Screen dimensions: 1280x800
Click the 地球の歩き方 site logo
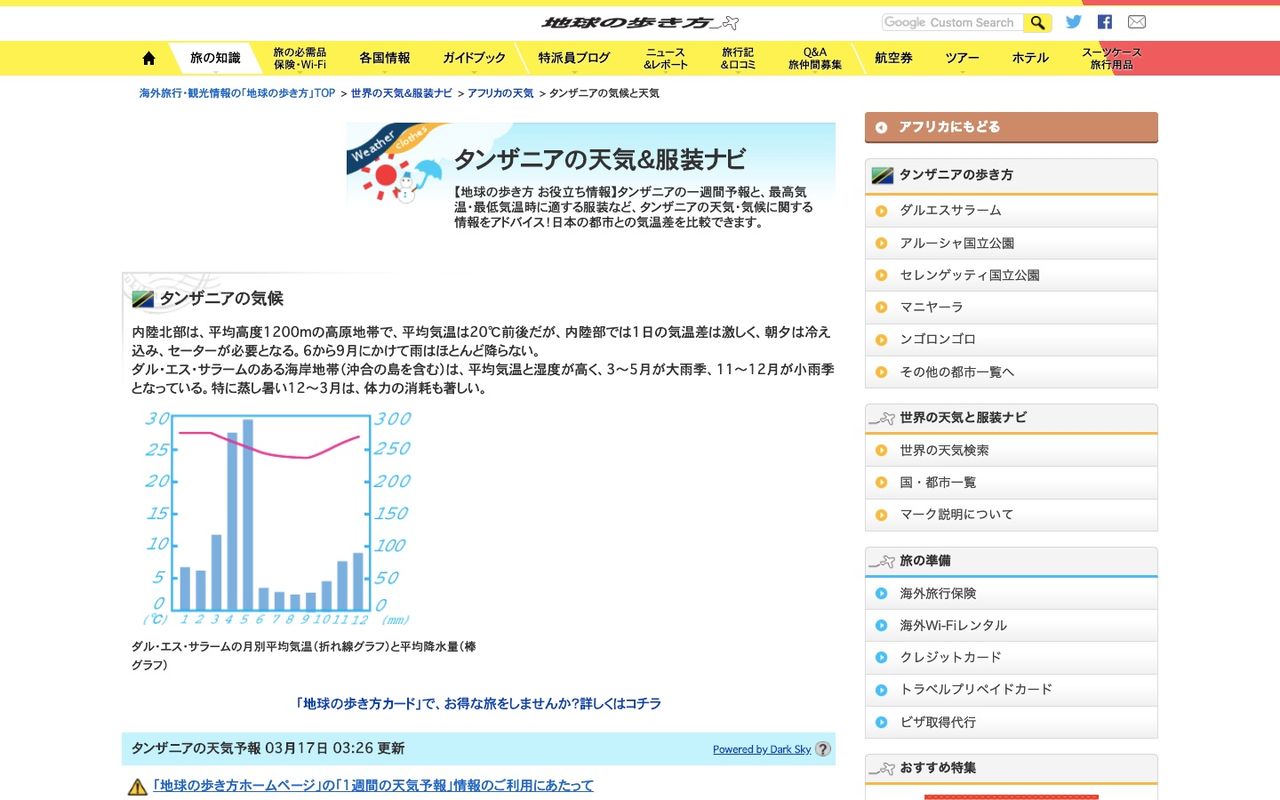click(640, 22)
